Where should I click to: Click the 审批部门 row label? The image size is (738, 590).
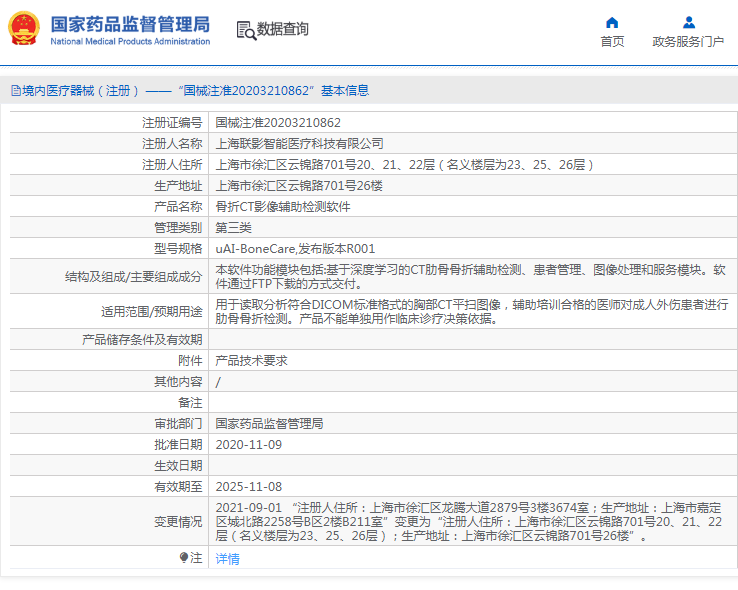coord(178,424)
